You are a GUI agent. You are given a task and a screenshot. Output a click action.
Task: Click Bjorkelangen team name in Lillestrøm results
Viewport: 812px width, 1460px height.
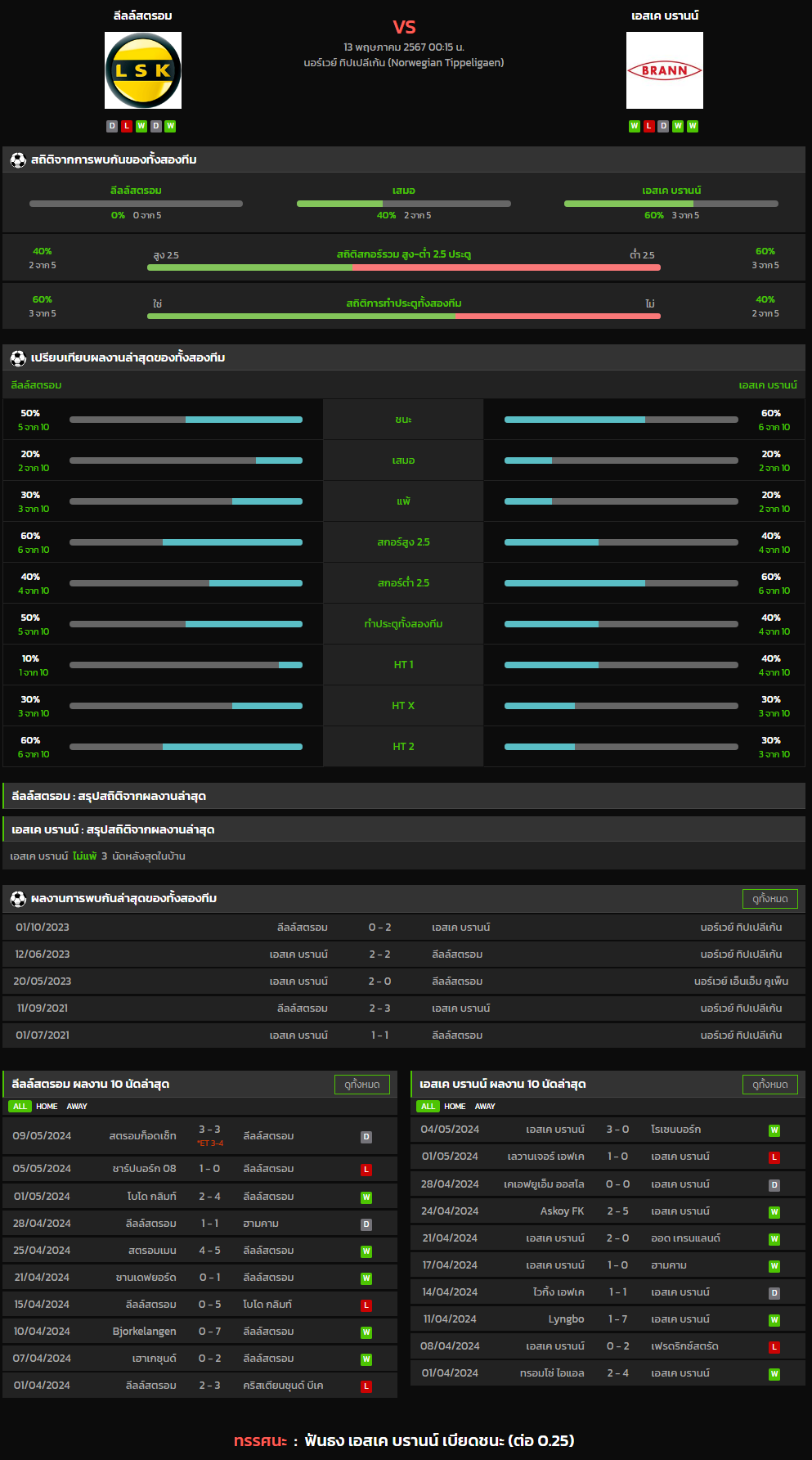(x=145, y=1332)
